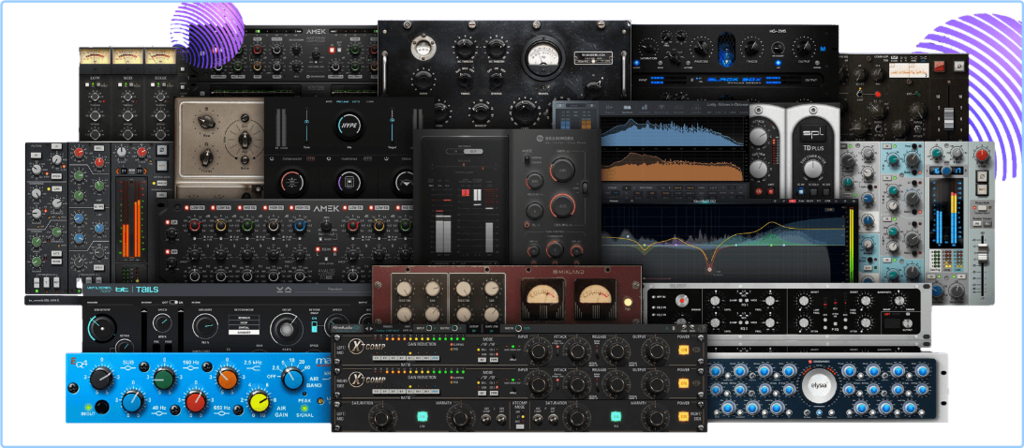The image size is (1024, 448).
Task: Flip the cyan ON switch next to the Tails Decay knob
Action: tap(314, 328)
